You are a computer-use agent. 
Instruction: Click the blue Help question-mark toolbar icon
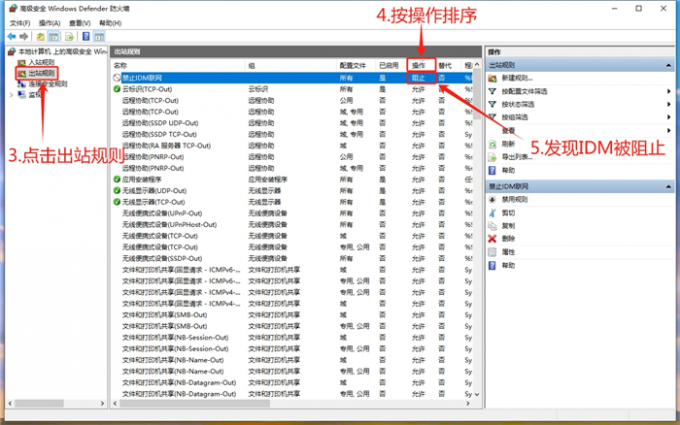point(84,36)
